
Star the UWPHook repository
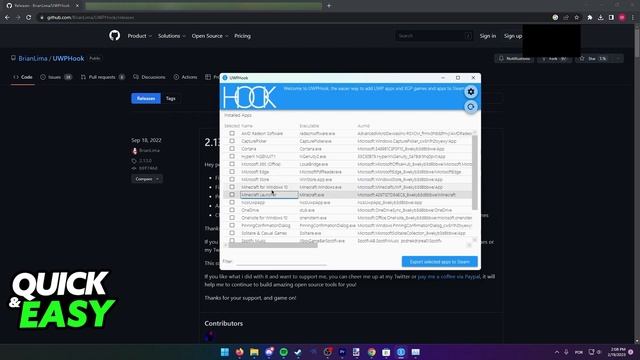593,59
